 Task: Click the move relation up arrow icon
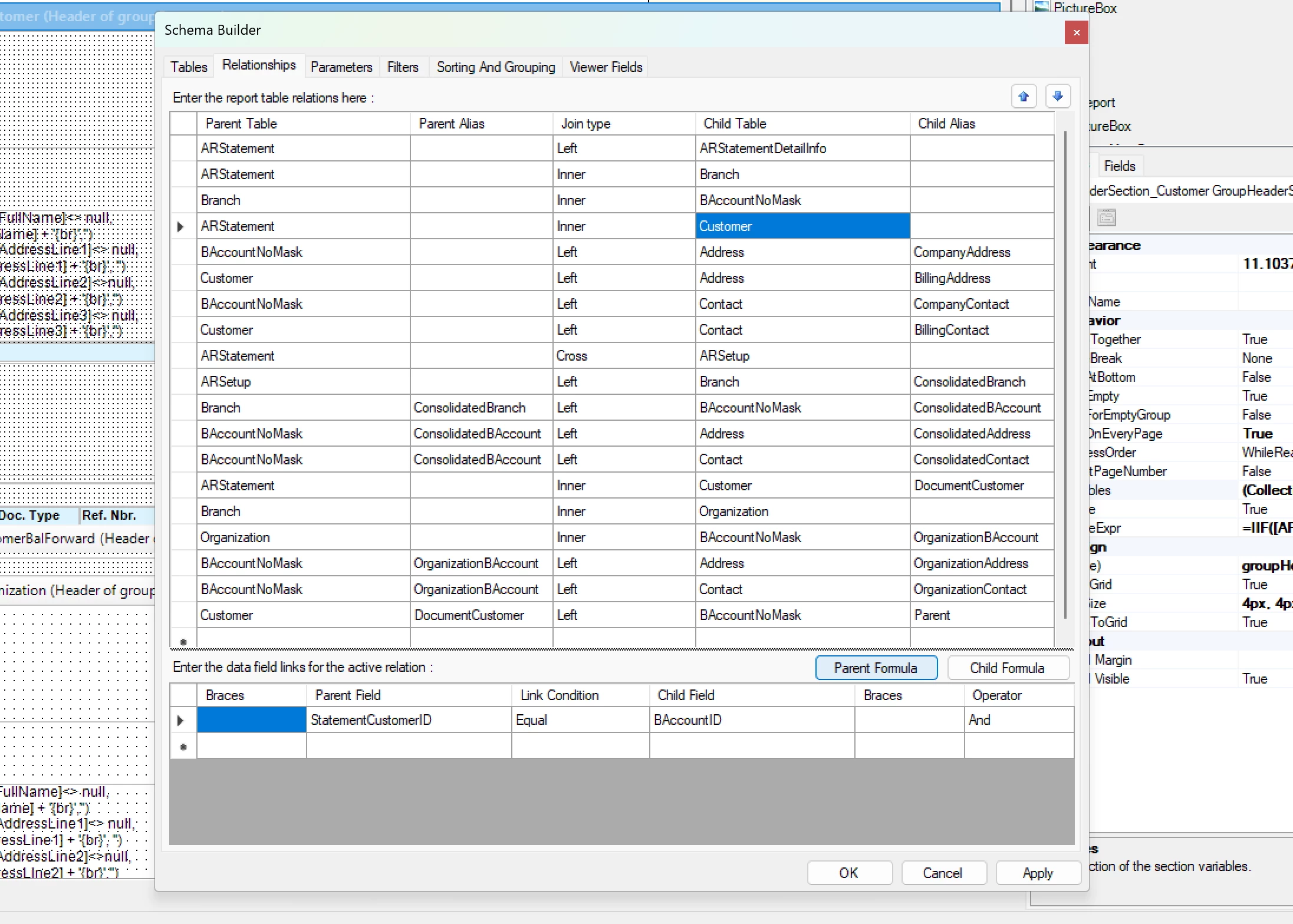pyautogui.click(x=1024, y=97)
